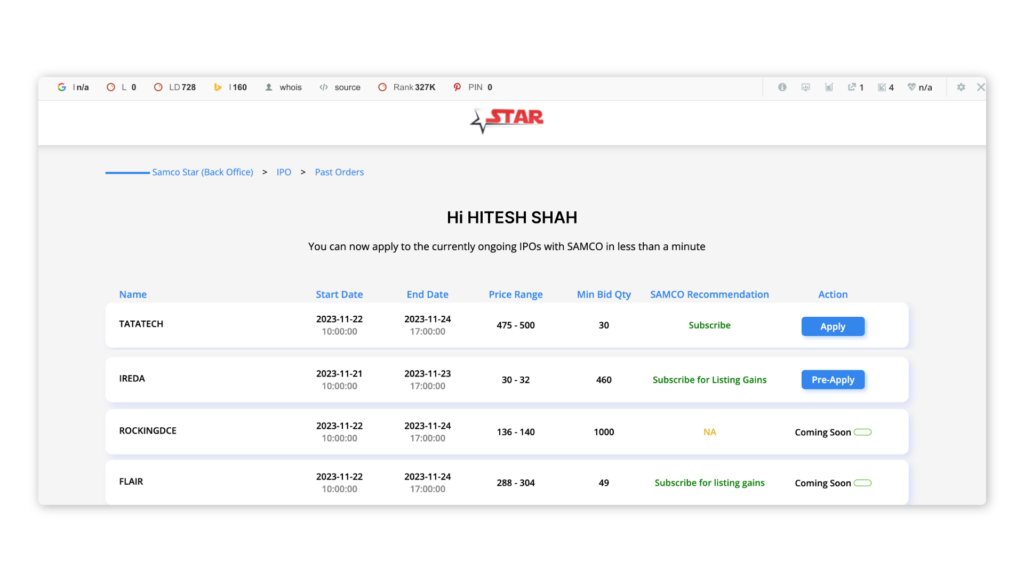Click the Bing index icon showing 160
Viewport: 1024px width, 576px height.
(218, 87)
